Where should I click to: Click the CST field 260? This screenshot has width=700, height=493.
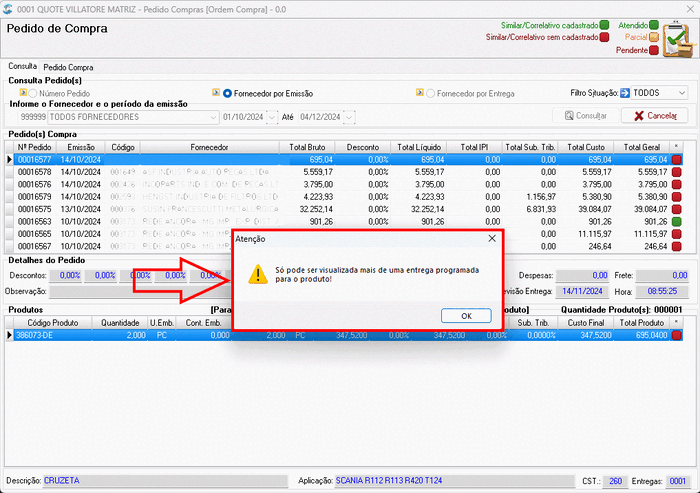point(615,481)
